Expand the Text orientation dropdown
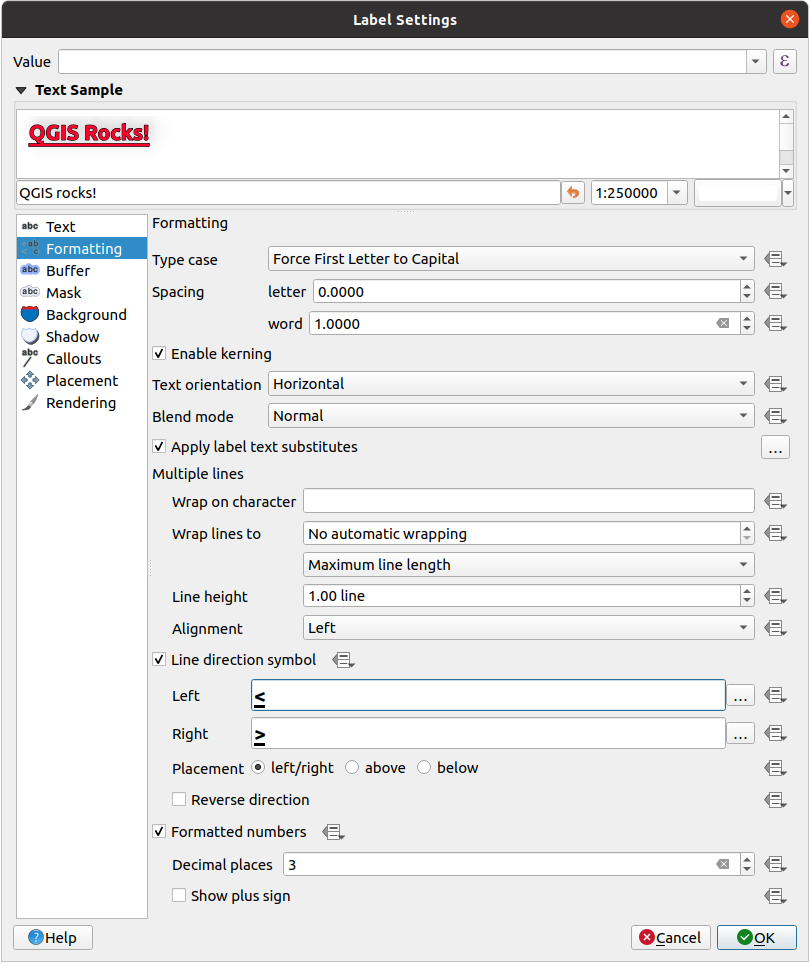 coord(511,384)
